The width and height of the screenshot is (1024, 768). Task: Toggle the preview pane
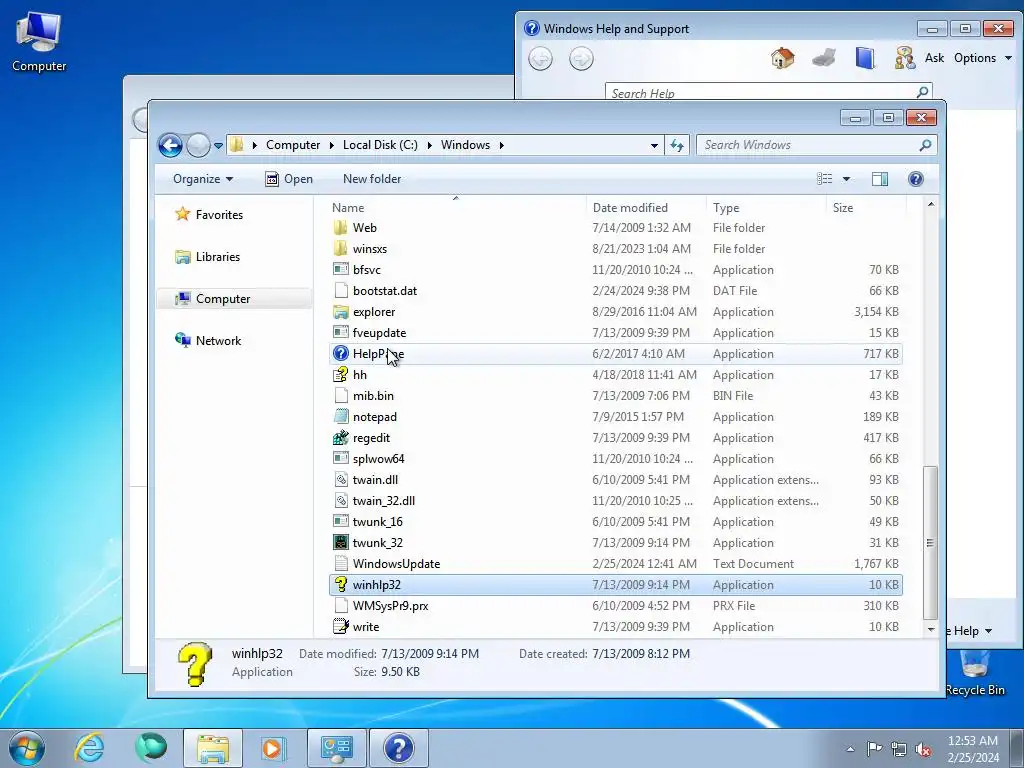pyautogui.click(x=880, y=179)
